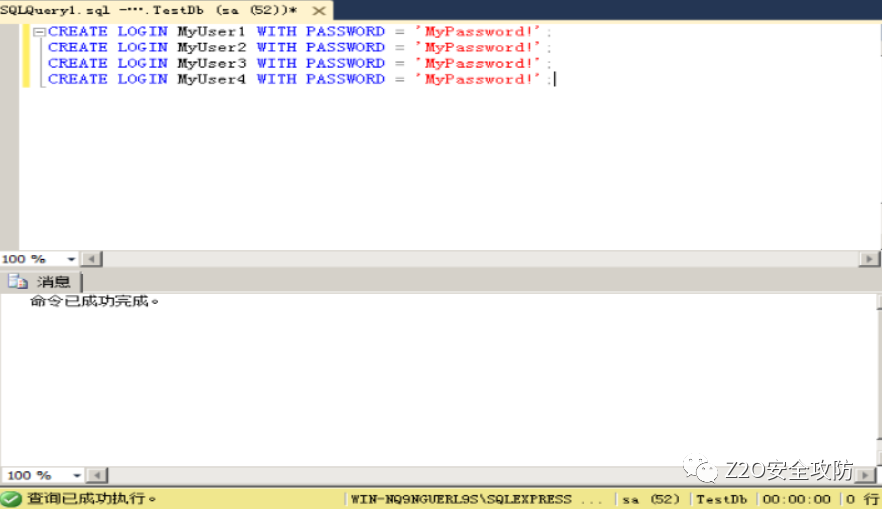The width and height of the screenshot is (882, 509).
Task: Click the 0 行 row count entry
Action: tap(862, 499)
